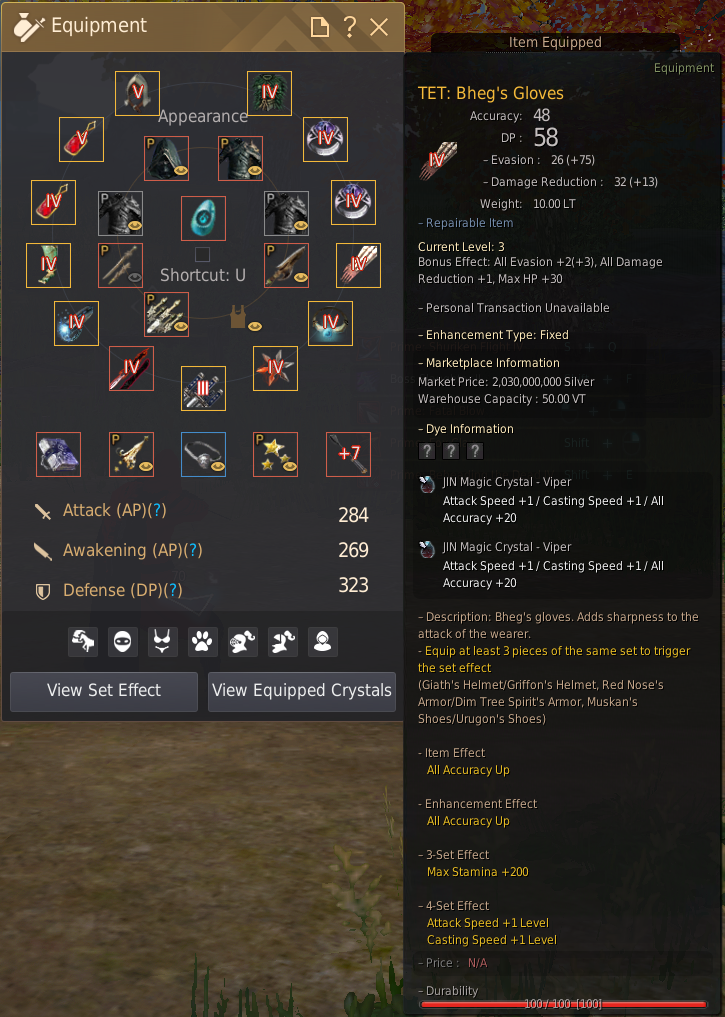The image size is (725, 1017).
Task: Click the TET Bheg's Gloves slot
Action: (359, 265)
